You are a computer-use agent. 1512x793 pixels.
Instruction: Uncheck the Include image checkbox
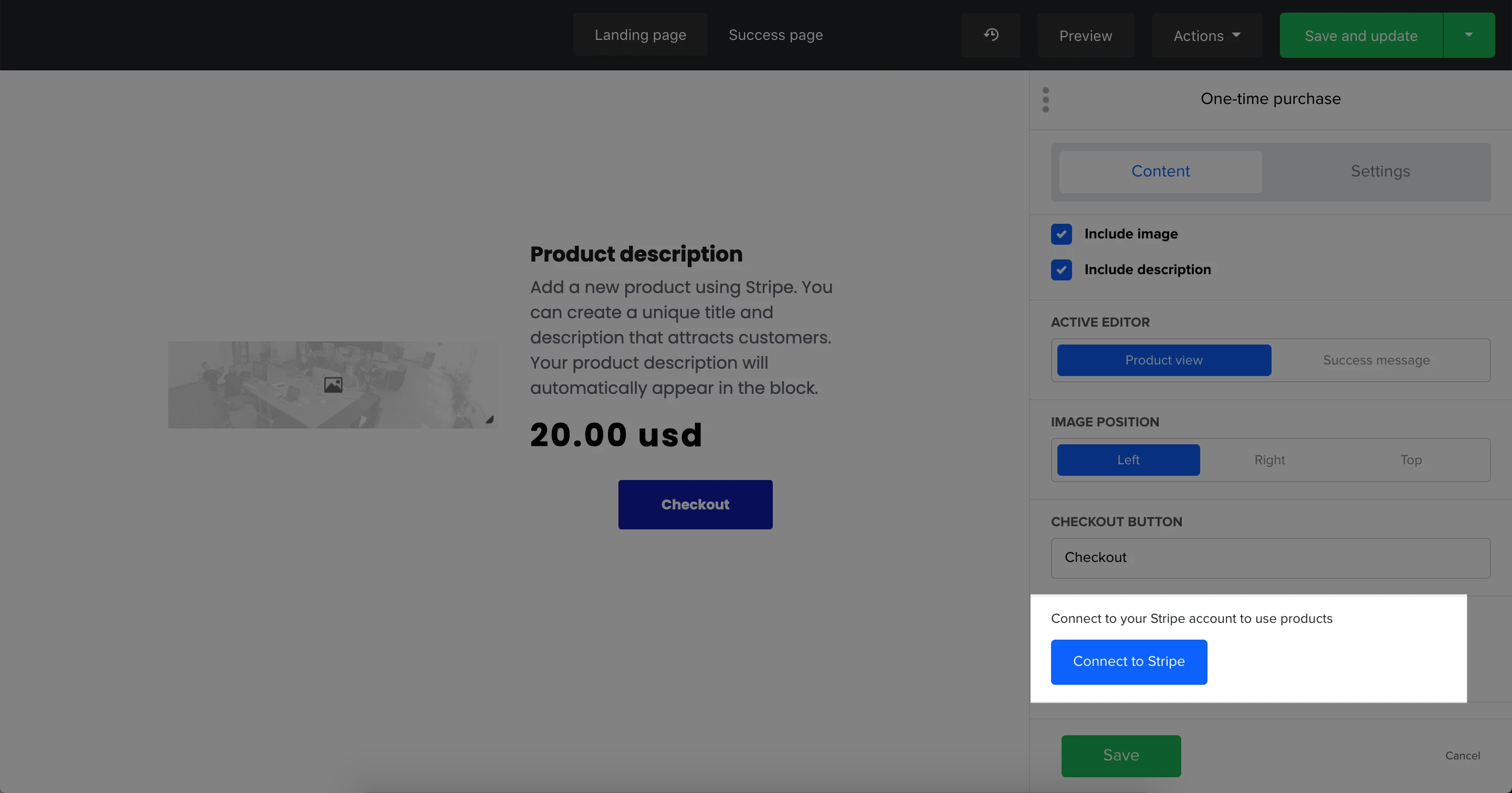(1061, 234)
